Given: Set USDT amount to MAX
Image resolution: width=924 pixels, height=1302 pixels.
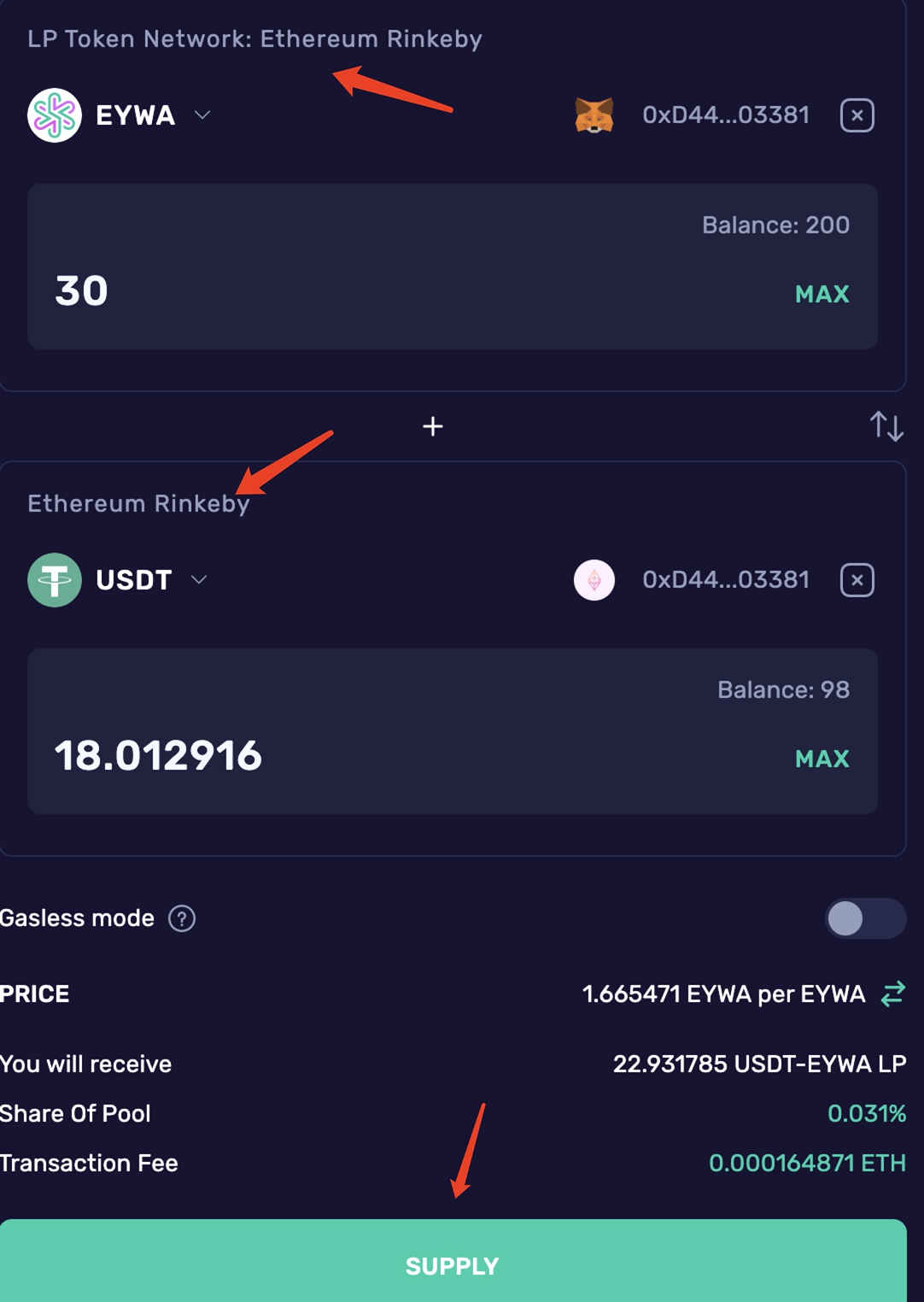Looking at the screenshot, I should pyautogui.click(x=822, y=759).
